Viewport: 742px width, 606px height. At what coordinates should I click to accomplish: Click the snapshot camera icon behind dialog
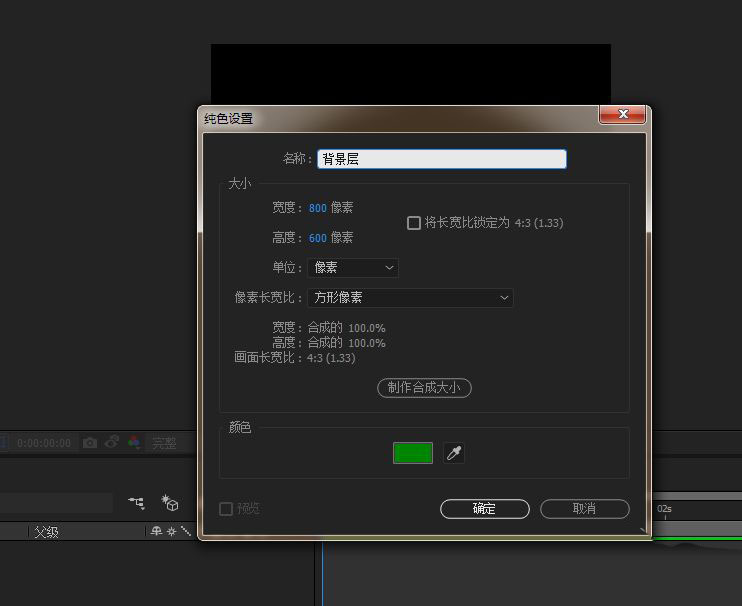pos(90,443)
